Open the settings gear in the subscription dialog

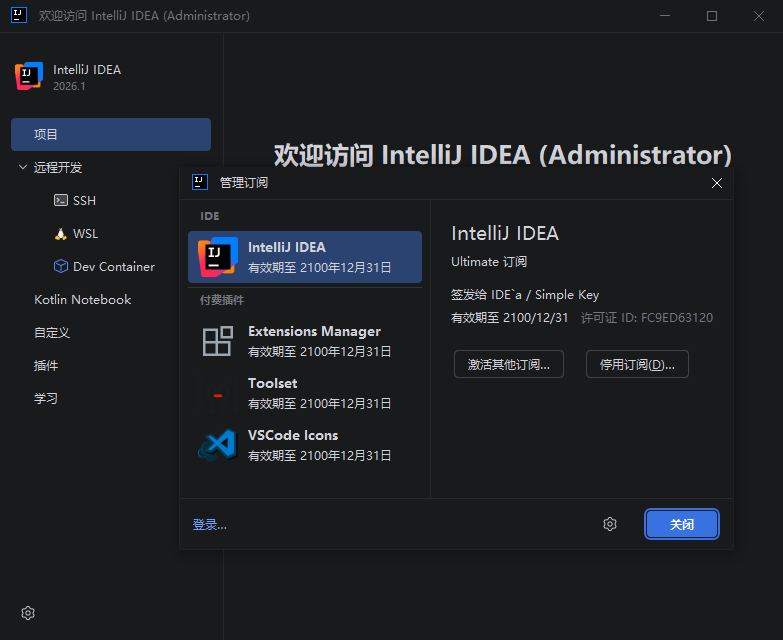(x=610, y=524)
